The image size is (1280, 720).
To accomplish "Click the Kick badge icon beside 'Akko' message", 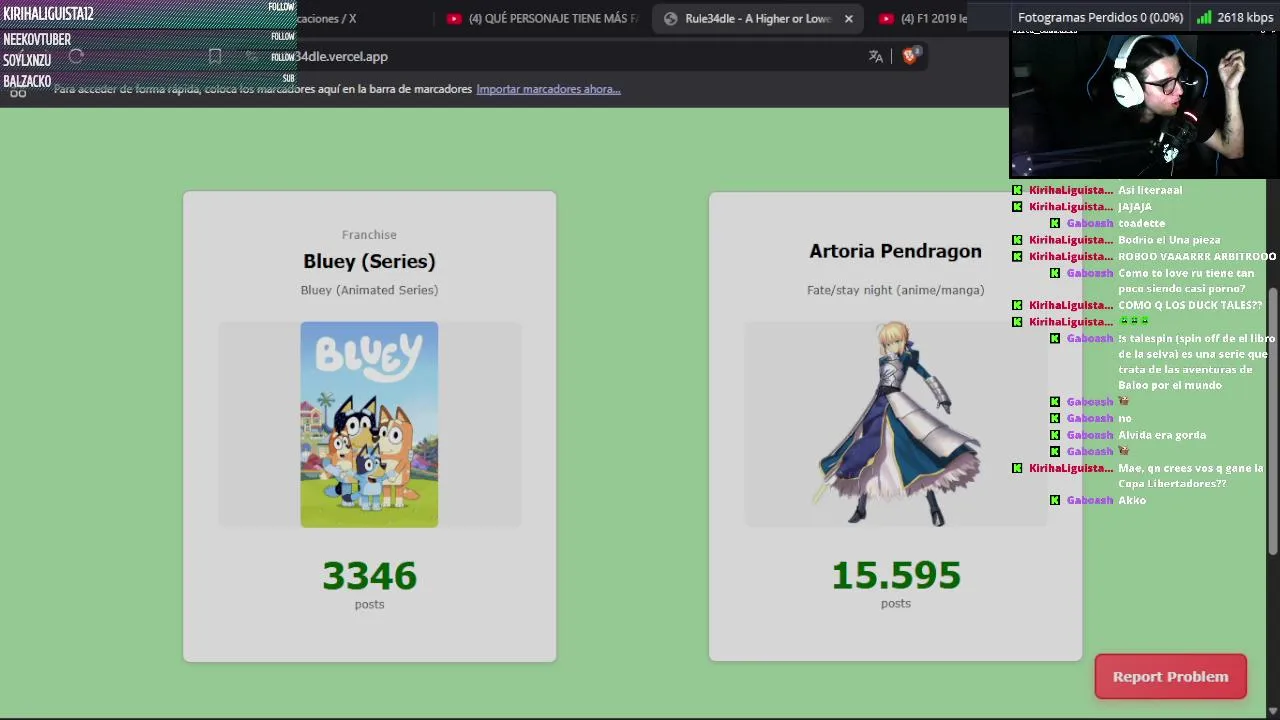I will [x=1054, y=500].
